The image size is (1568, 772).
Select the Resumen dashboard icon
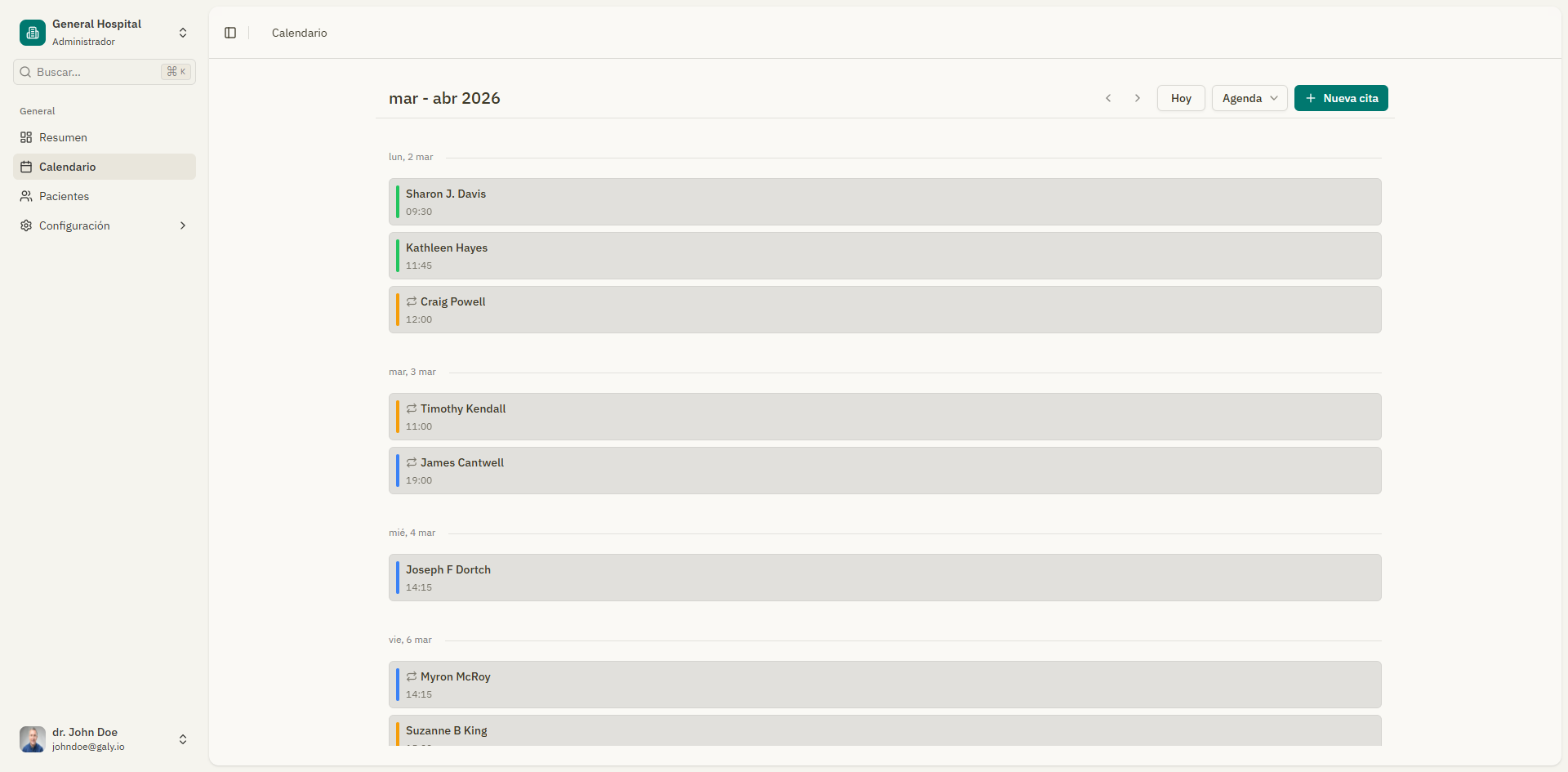point(24,137)
